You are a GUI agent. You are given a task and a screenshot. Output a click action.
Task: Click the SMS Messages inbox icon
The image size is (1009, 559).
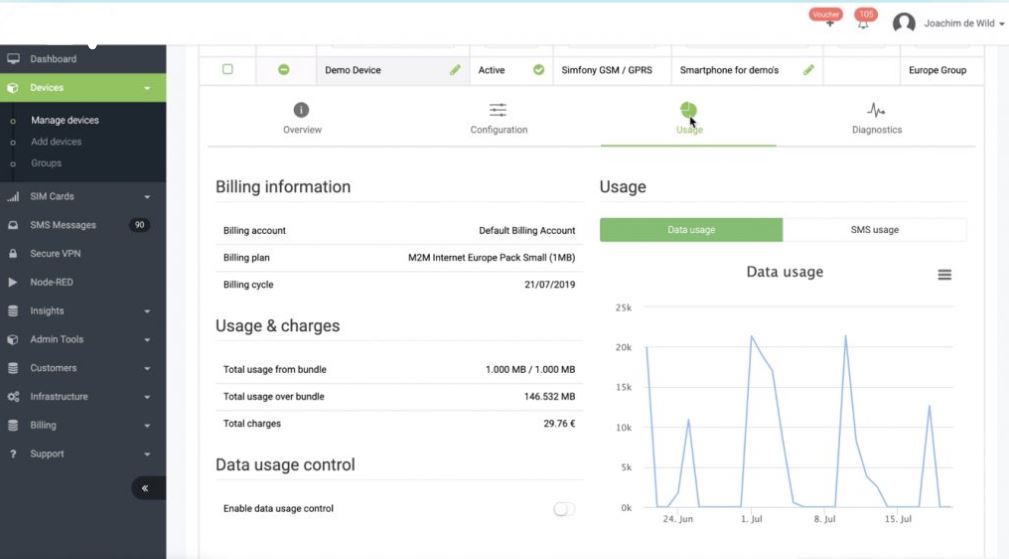13,225
